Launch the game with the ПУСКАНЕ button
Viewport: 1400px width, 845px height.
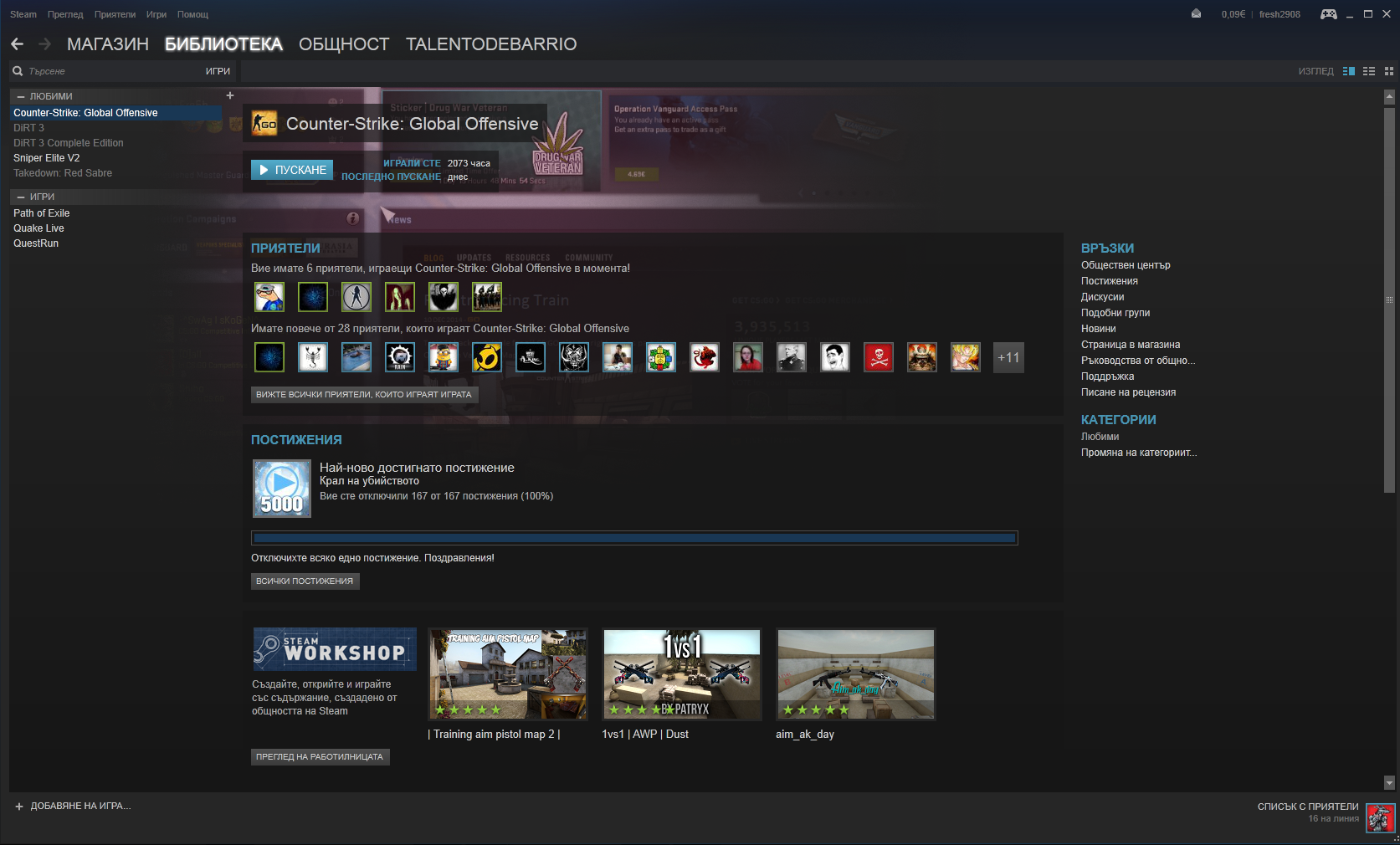pos(292,170)
